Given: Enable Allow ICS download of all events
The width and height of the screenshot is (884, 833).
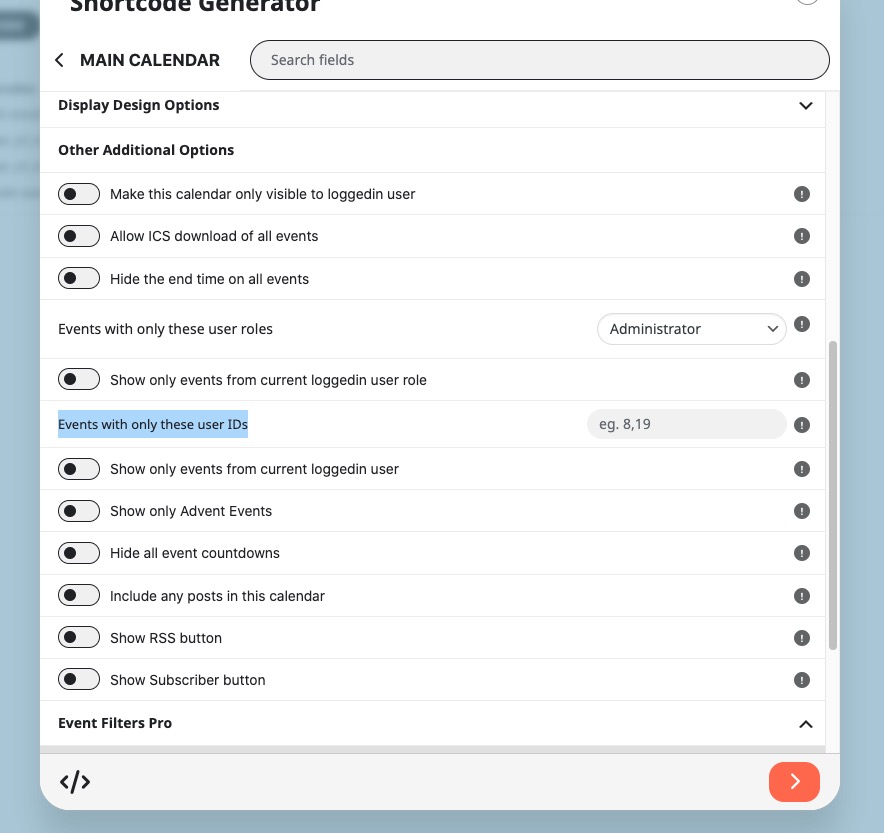Looking at the screenshot, I should (79, 236).
